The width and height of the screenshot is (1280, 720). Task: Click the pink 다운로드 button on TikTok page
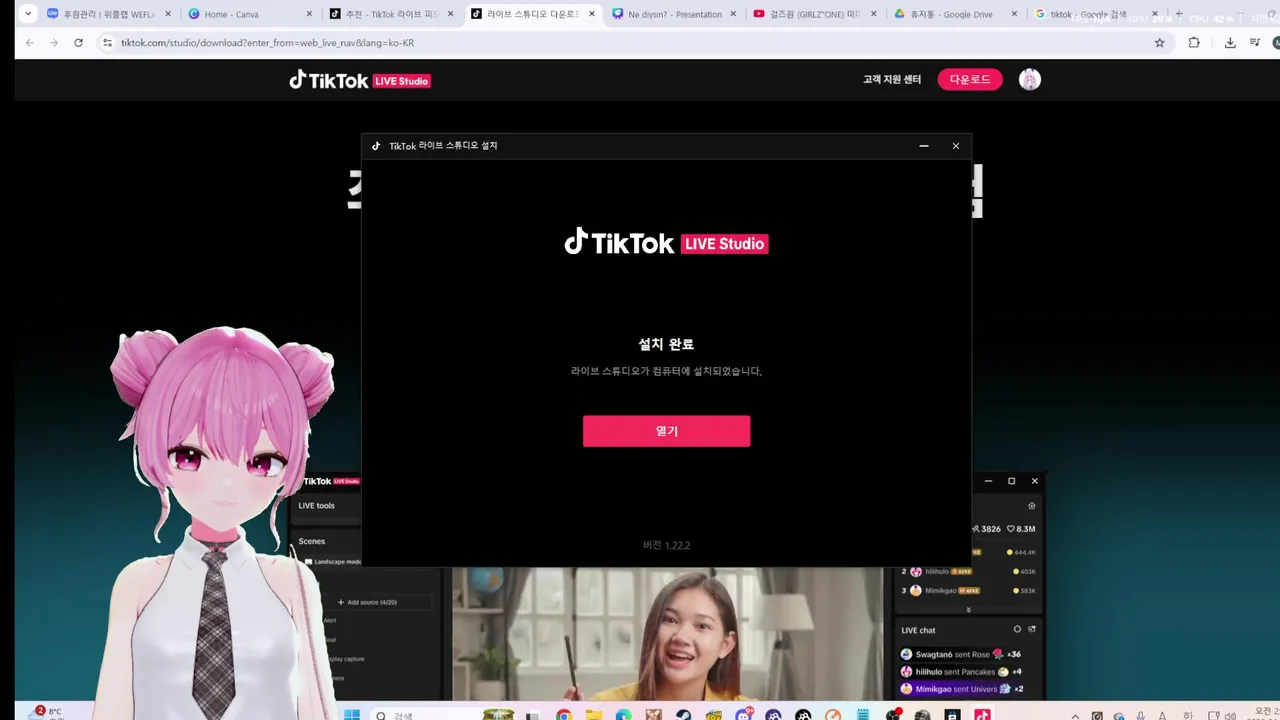click(x=969, y=79)
